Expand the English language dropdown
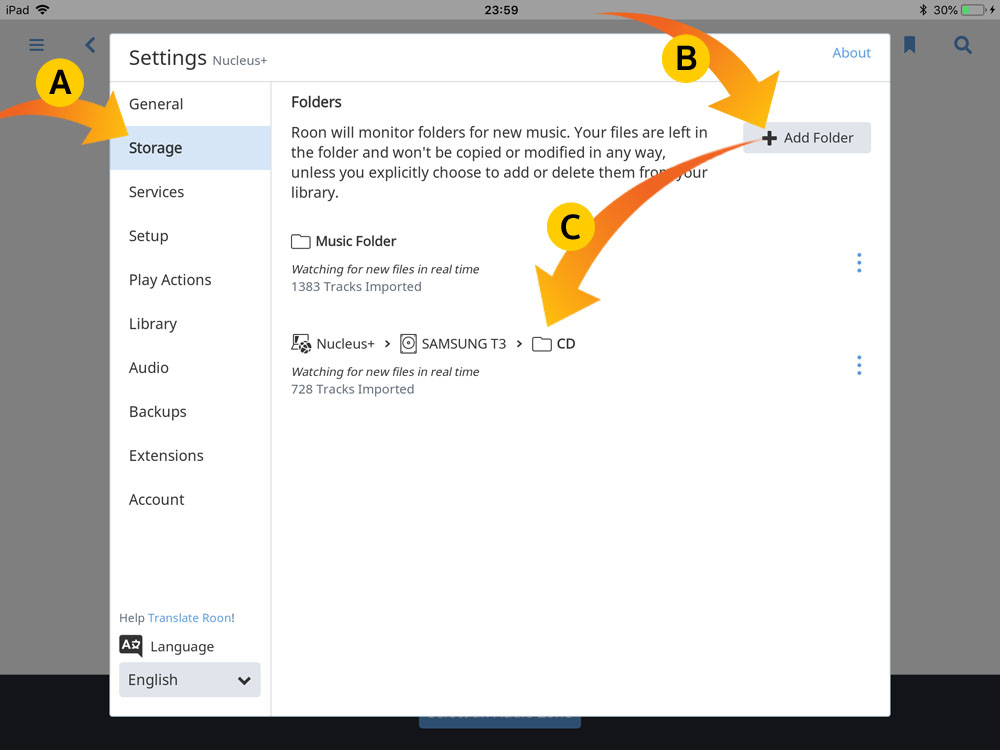 190,680
